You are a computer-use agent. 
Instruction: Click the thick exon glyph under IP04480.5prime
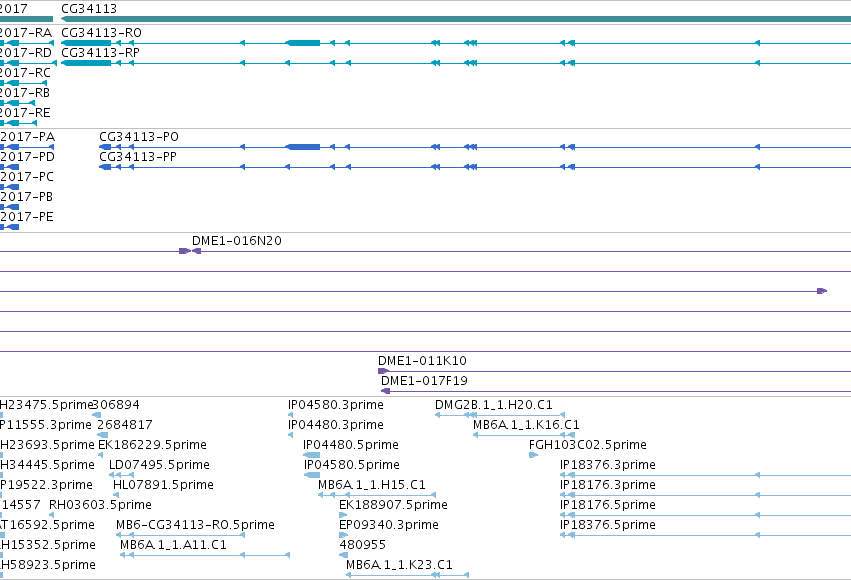coord(312,455)
